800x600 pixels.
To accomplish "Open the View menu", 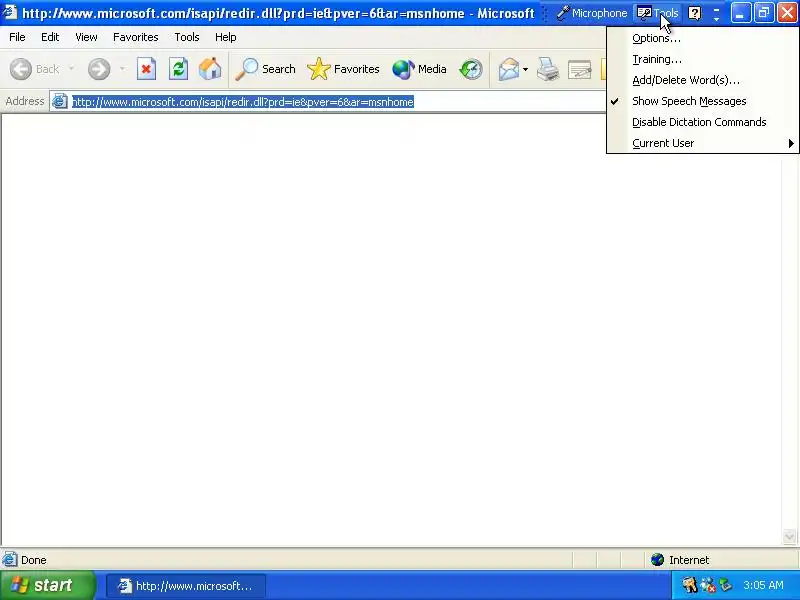I will tap(86, 37).
